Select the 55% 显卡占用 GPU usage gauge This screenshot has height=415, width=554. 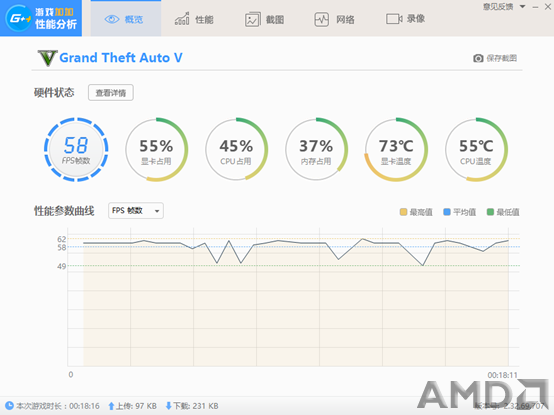click(156, 149)
